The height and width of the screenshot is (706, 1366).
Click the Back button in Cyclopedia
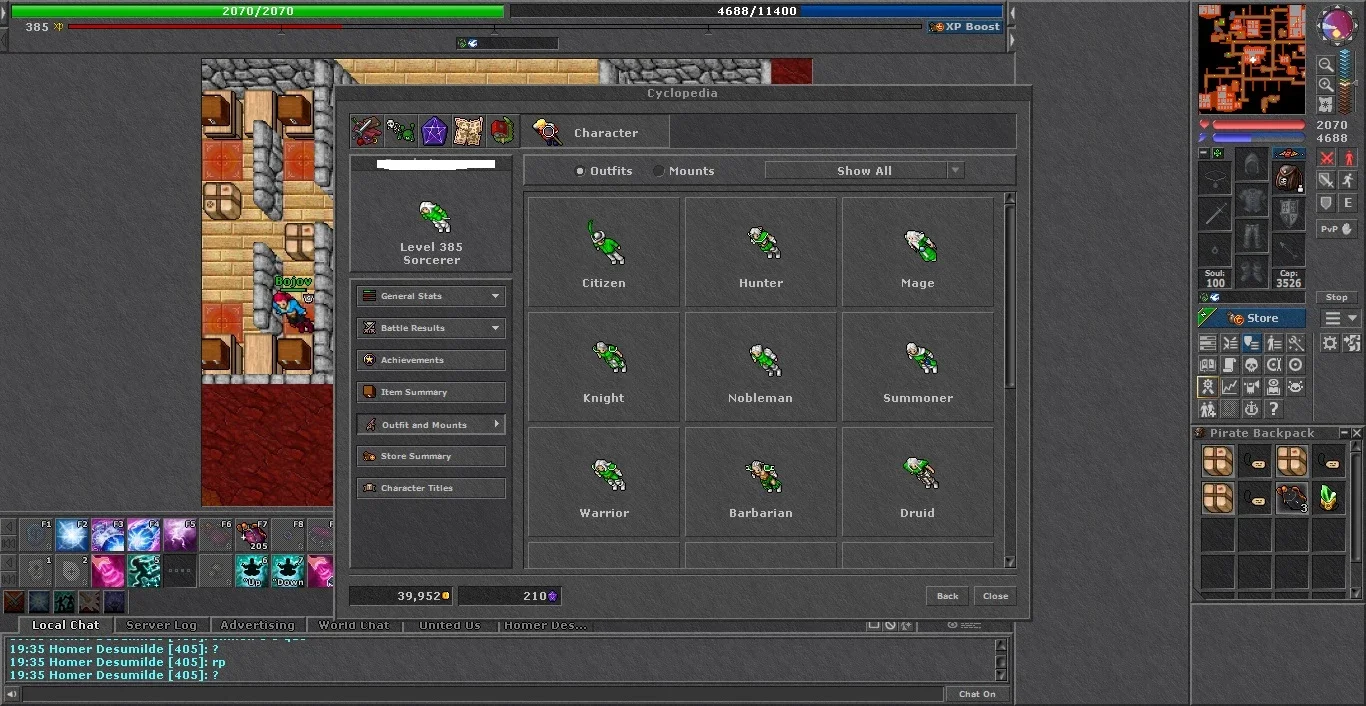[x=948, y=596]
